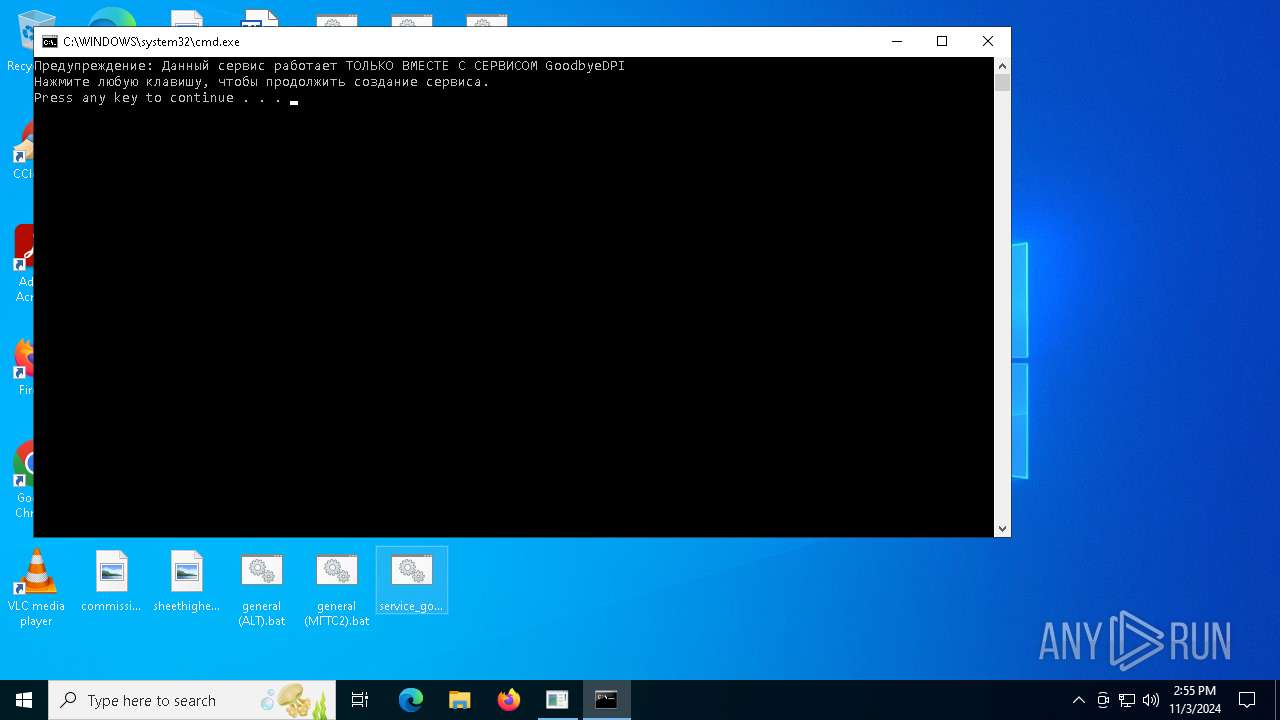Open Task View from the taskbar
Image resolution: width=1280 pixels, height=720 pixels.
tap(360, 700)
